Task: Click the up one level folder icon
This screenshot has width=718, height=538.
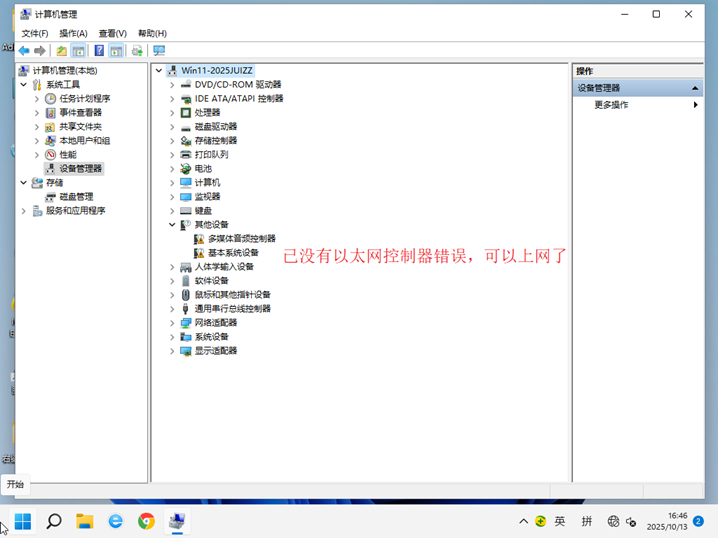Action: [x=62, y=51]
